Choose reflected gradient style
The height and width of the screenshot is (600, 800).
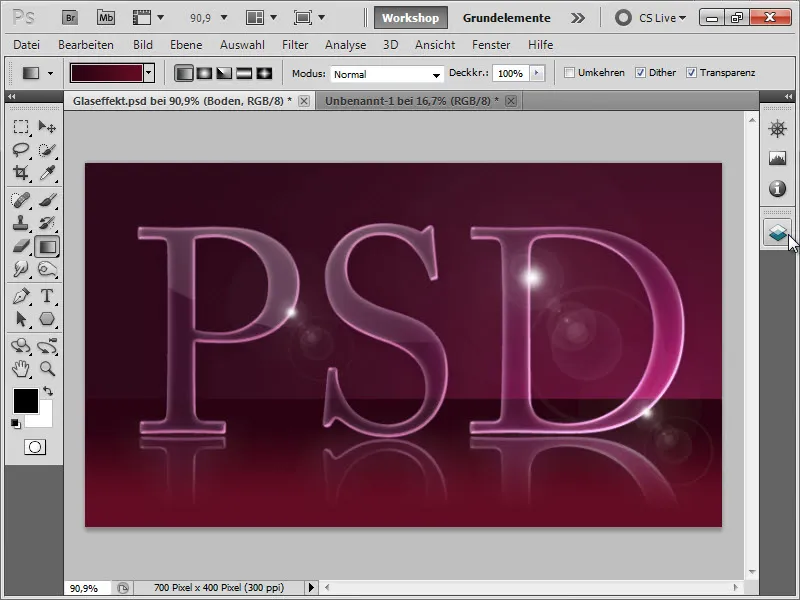(244, 73)
